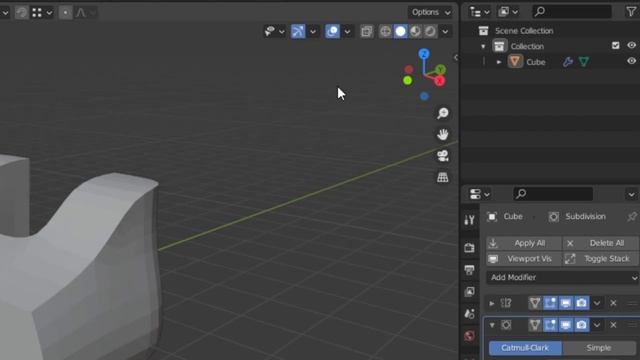Click the Cube's modifier wrench icon
Screen dimensions: 640x360
click(x=568, y=62)
